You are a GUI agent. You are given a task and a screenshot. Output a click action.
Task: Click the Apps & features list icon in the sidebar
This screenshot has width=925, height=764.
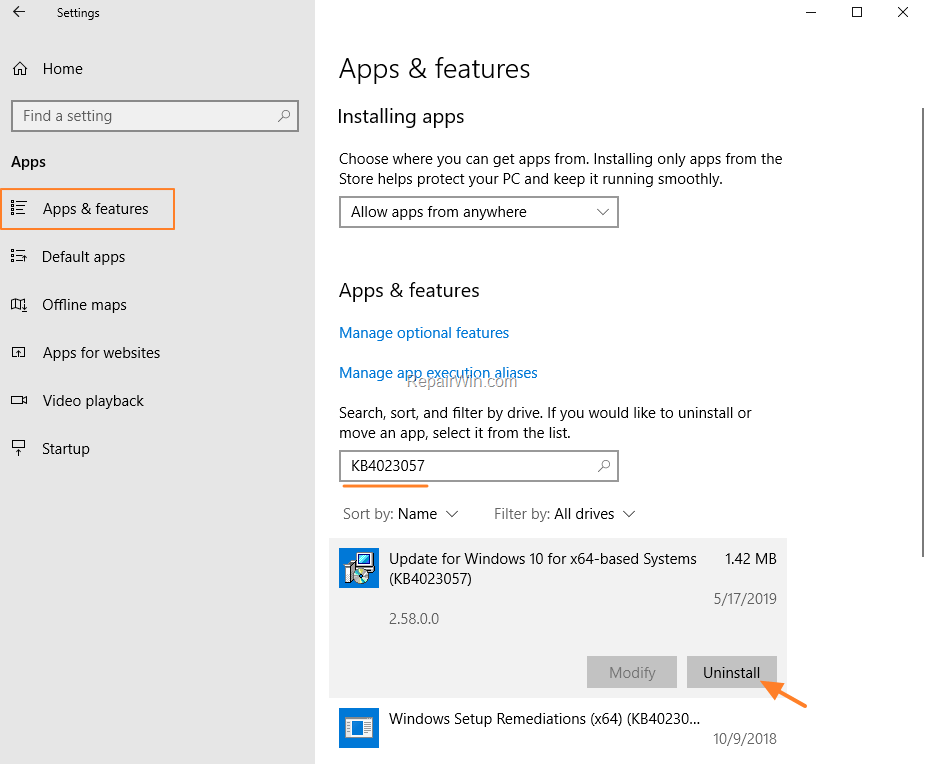click(18, 208)
